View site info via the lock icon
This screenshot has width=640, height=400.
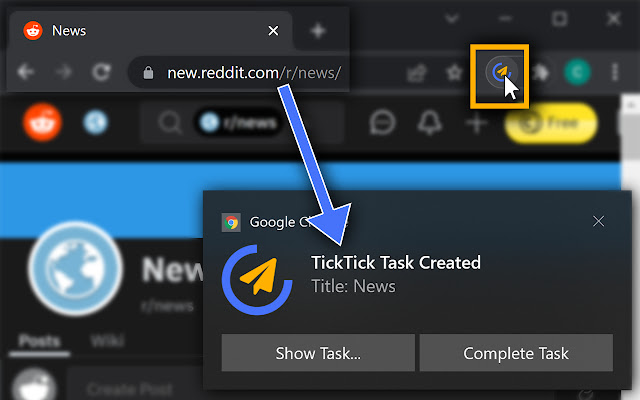coord(149,73)
